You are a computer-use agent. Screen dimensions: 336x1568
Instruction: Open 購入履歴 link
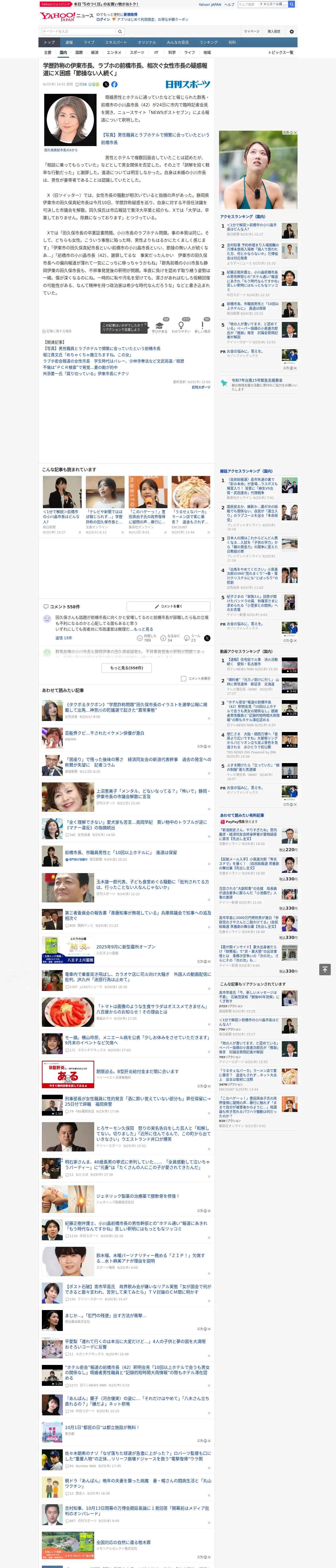tap(274, 32)
